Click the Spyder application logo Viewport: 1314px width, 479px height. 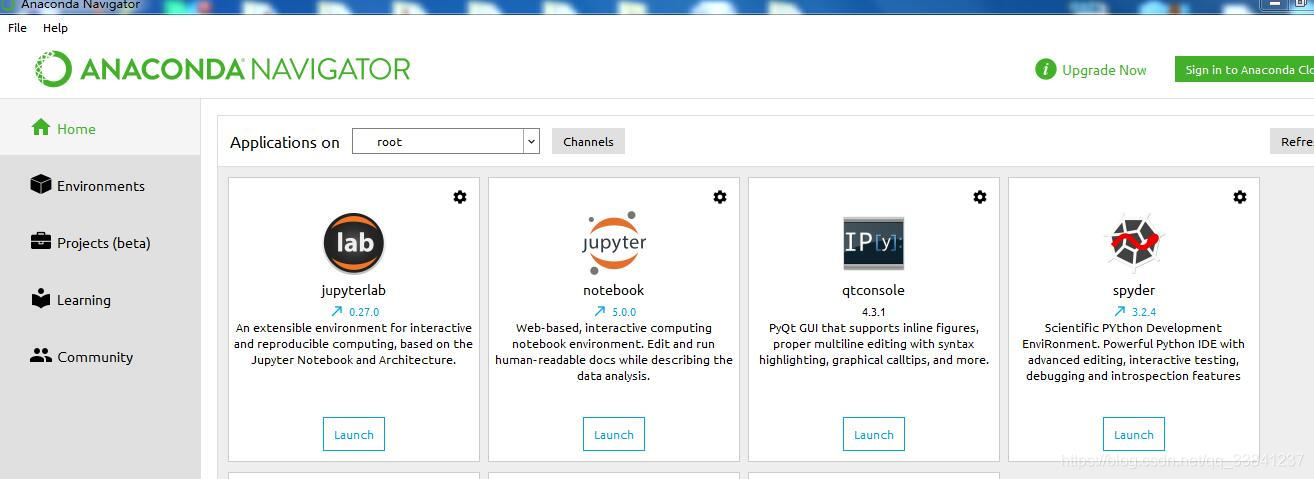tap(1134, 242)
